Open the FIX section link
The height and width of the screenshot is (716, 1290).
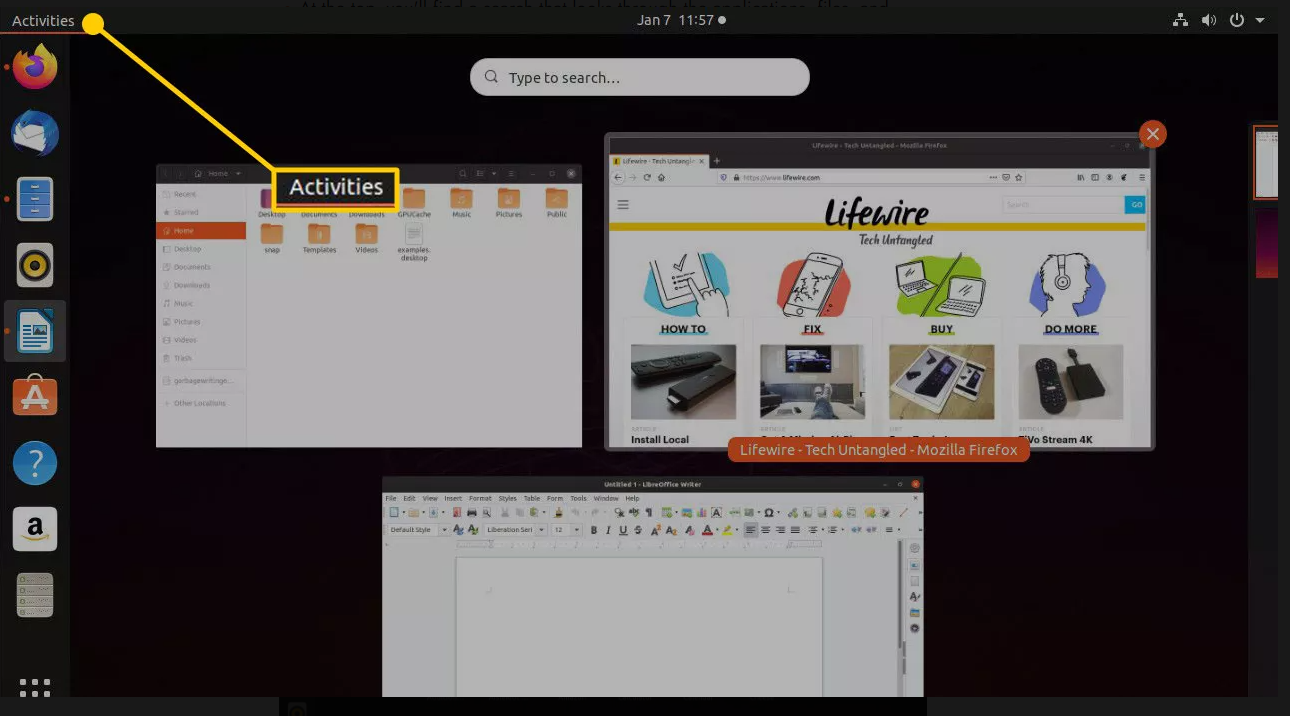click(x=812, y=328)
